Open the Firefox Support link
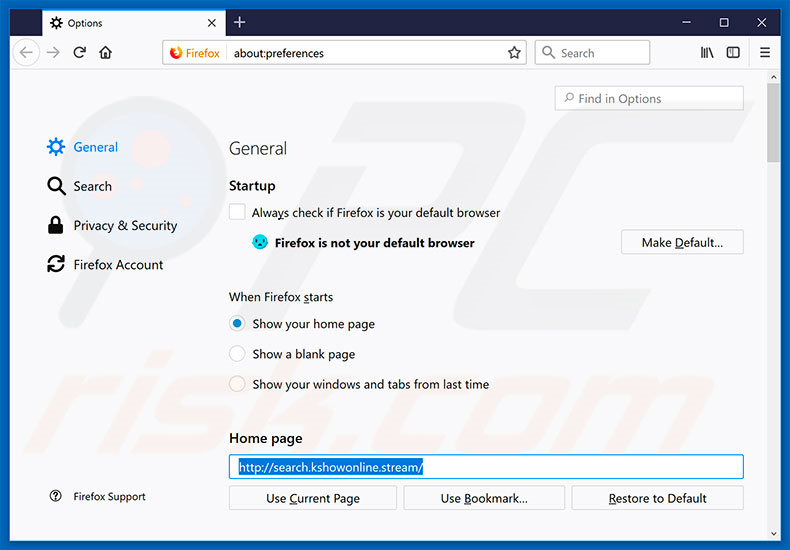This screenshot has height=550, width=790. point(109,496)
